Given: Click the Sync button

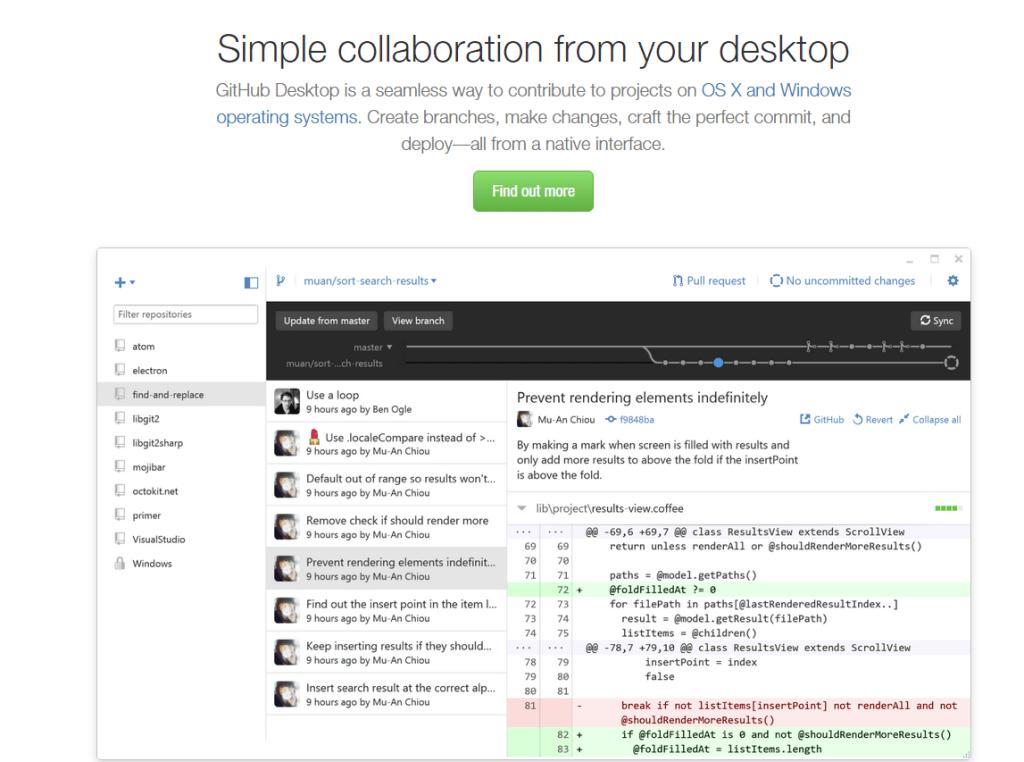Looking at the screenshot, I should click(936, 321).
